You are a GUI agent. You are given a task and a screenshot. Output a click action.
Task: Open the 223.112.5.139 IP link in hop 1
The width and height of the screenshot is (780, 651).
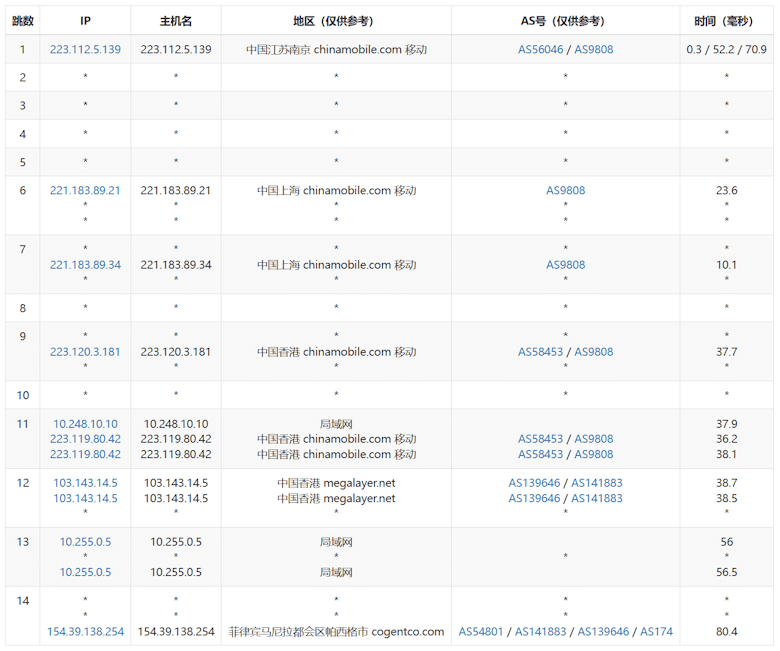(85, 49)
